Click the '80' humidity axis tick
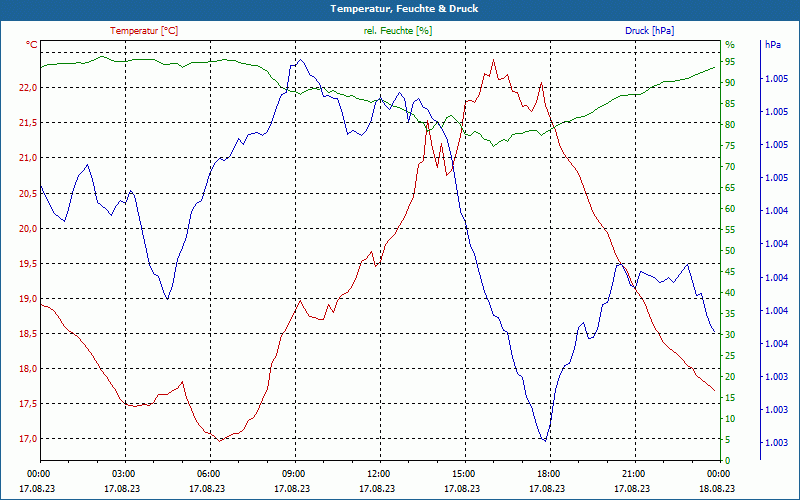The image size is (800, 500). pyautogui.click(x=730, y=124)
